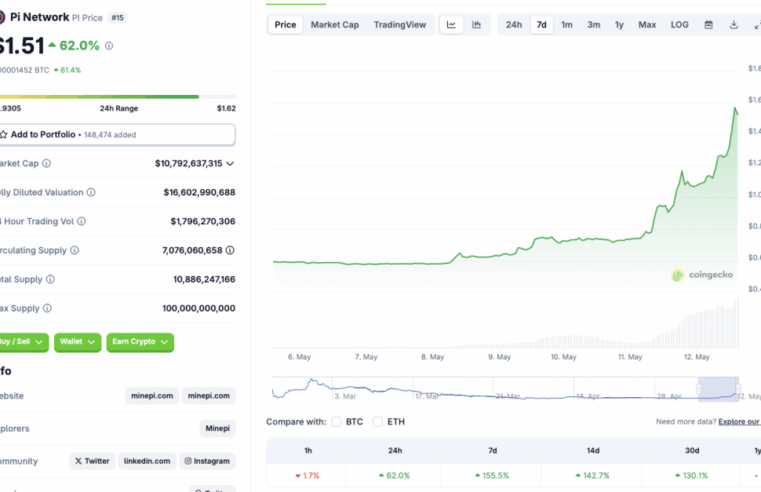The height and width of the screenshot is (492, 761).
Task: Download chart data icon
Action: (734, 25)
